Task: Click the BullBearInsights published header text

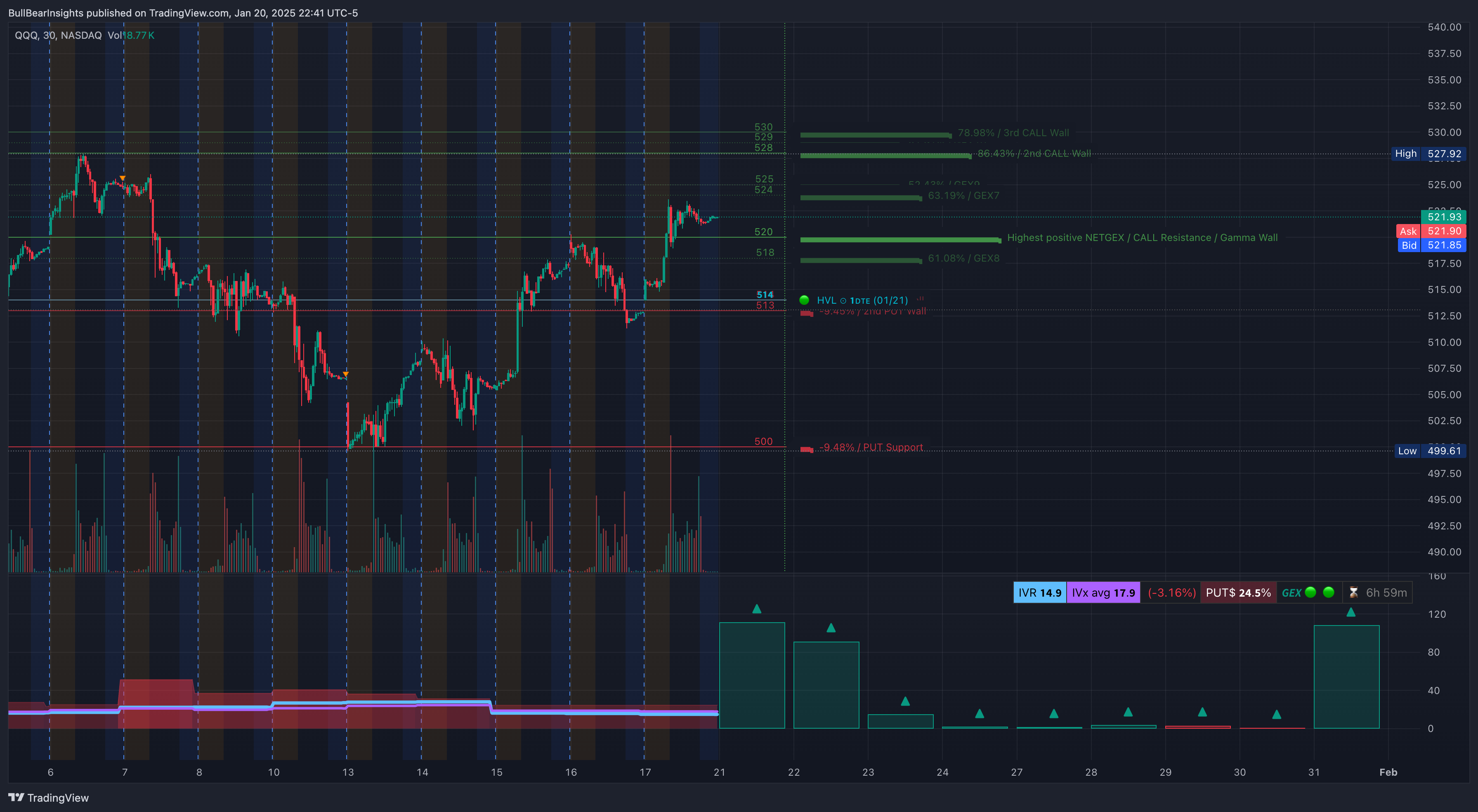Action: pyautogui.click(x=182, y=13)
